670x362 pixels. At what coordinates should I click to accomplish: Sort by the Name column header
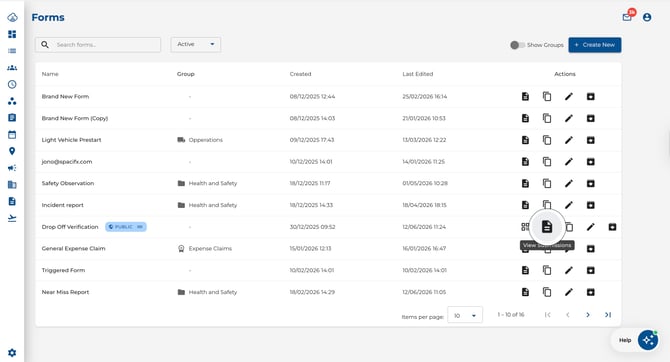(x=50, y=74)
